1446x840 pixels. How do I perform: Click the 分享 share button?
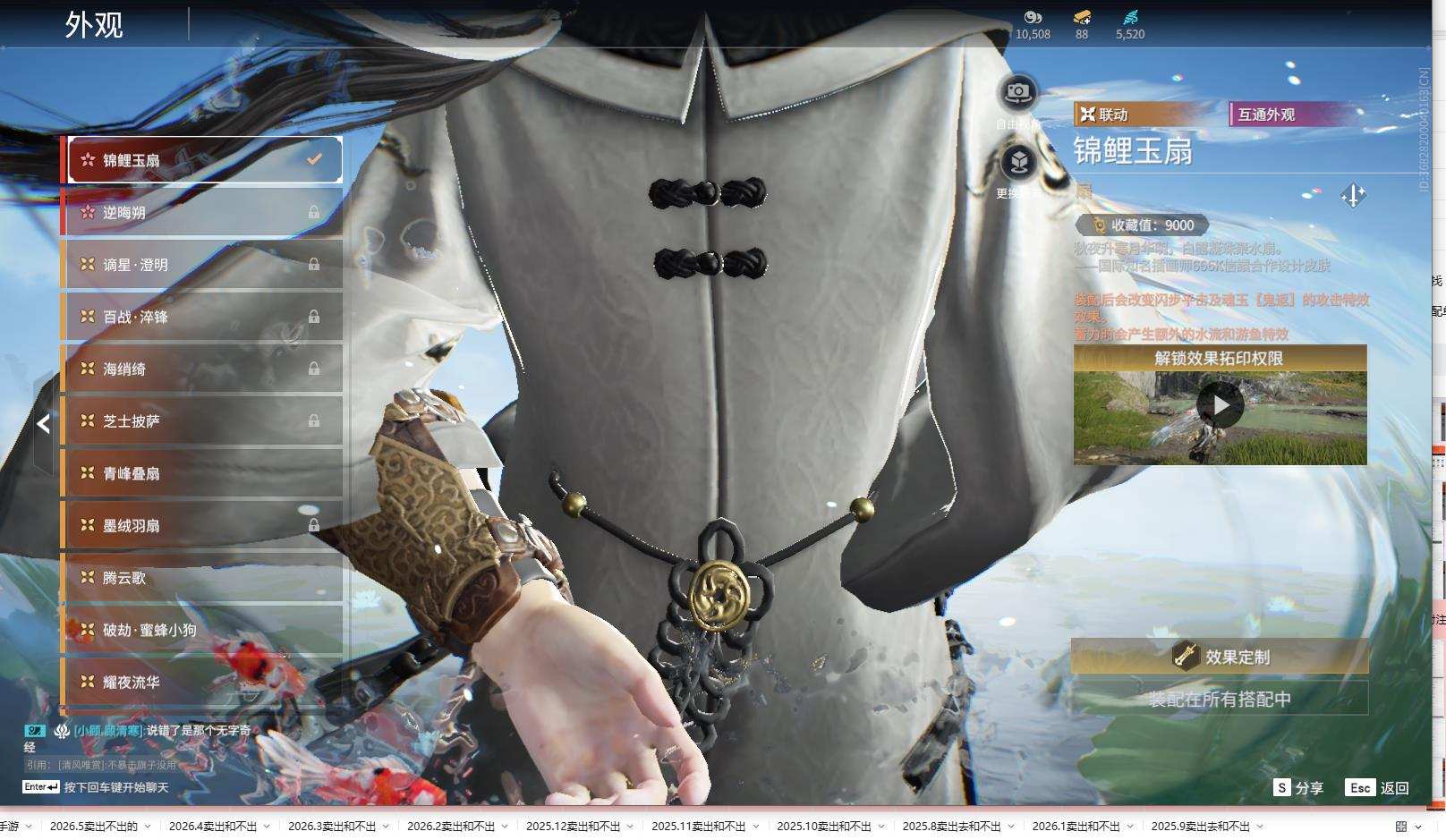tap(1298, 788)
